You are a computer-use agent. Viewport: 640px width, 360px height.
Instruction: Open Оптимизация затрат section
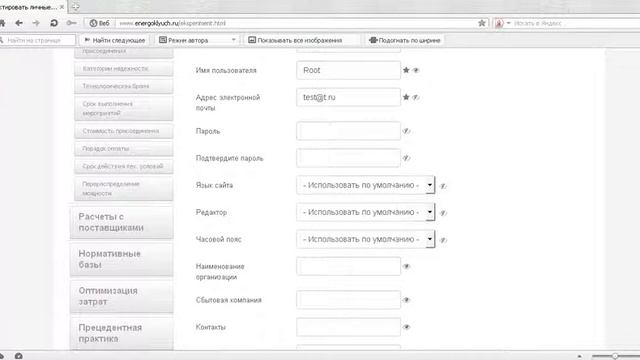click(122, 296)
